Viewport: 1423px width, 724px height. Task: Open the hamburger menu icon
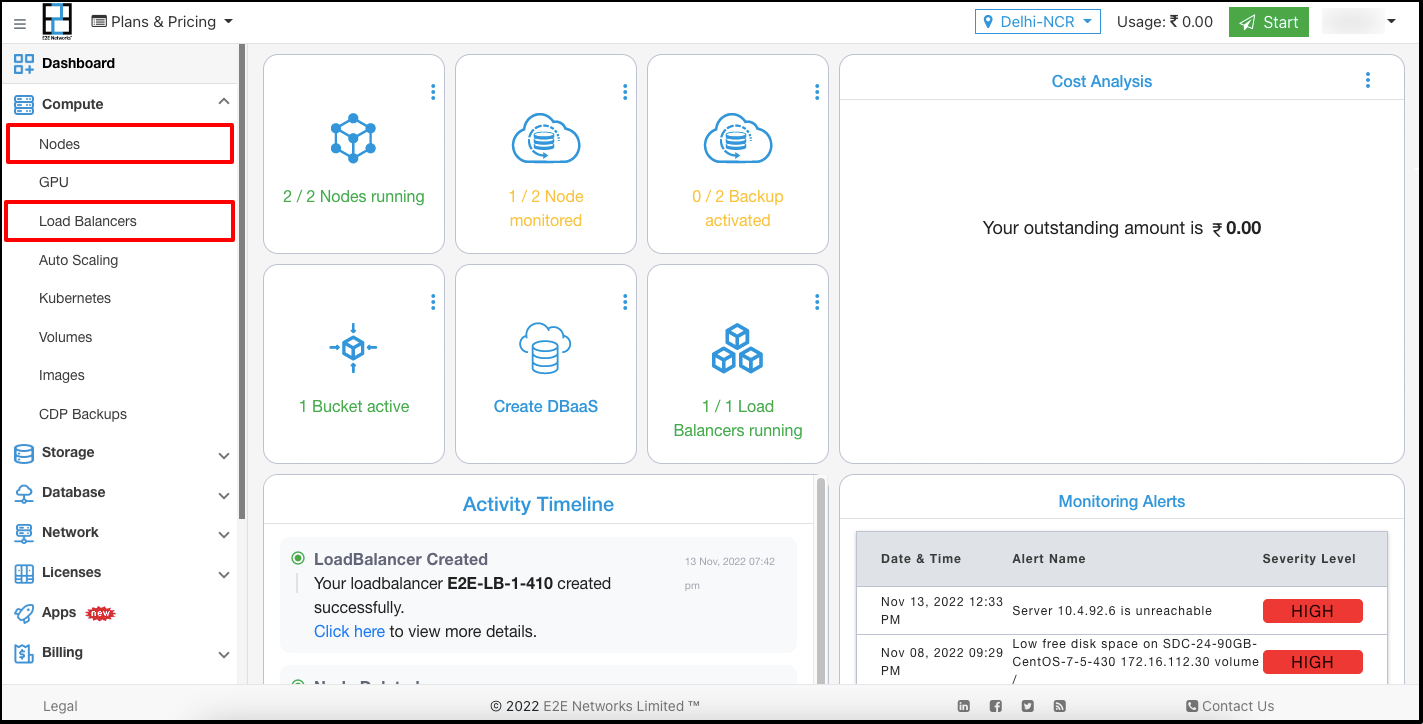coord(20,24)
